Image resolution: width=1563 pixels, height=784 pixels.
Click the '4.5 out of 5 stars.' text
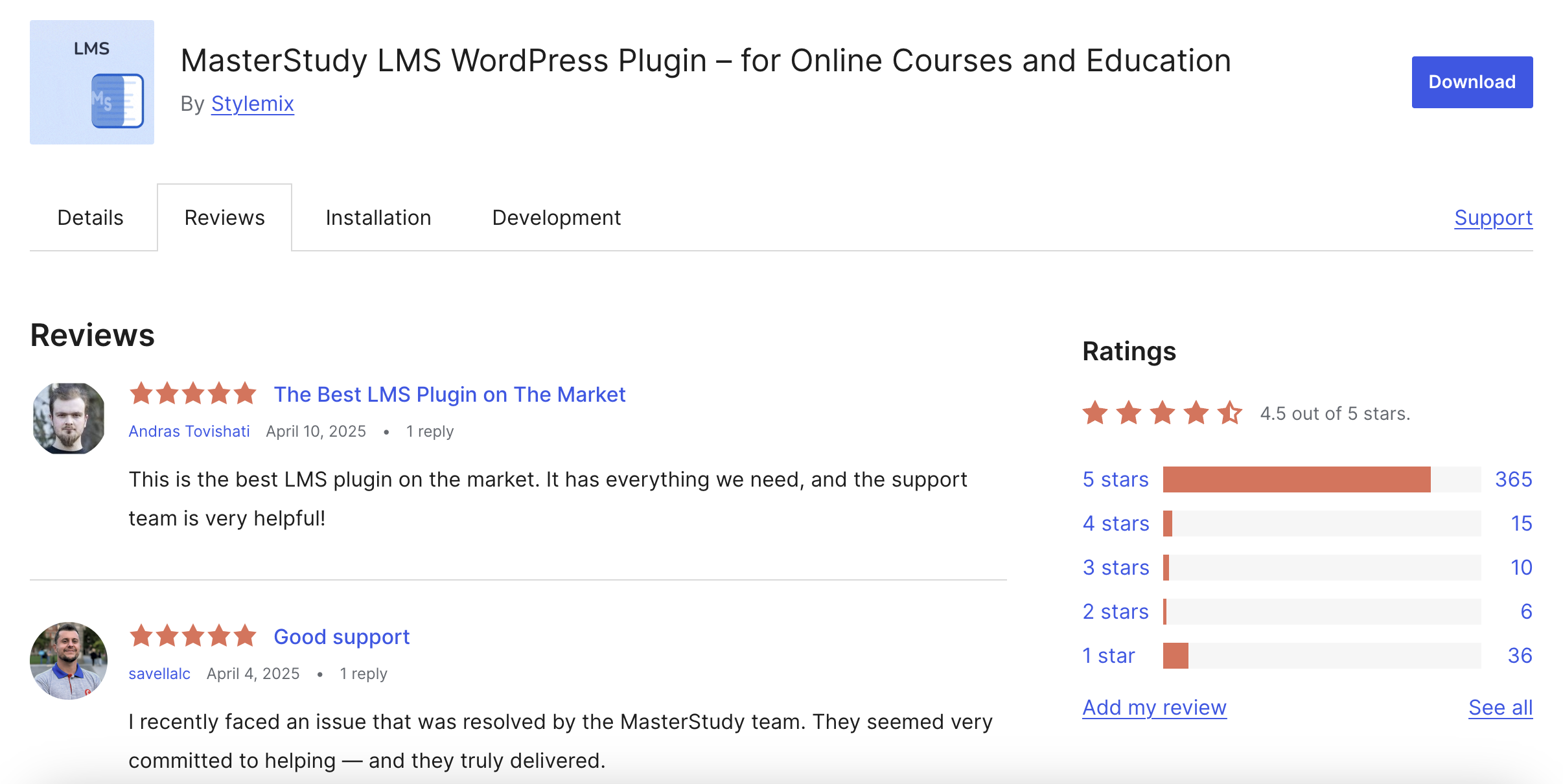(x=1335, y=413)
